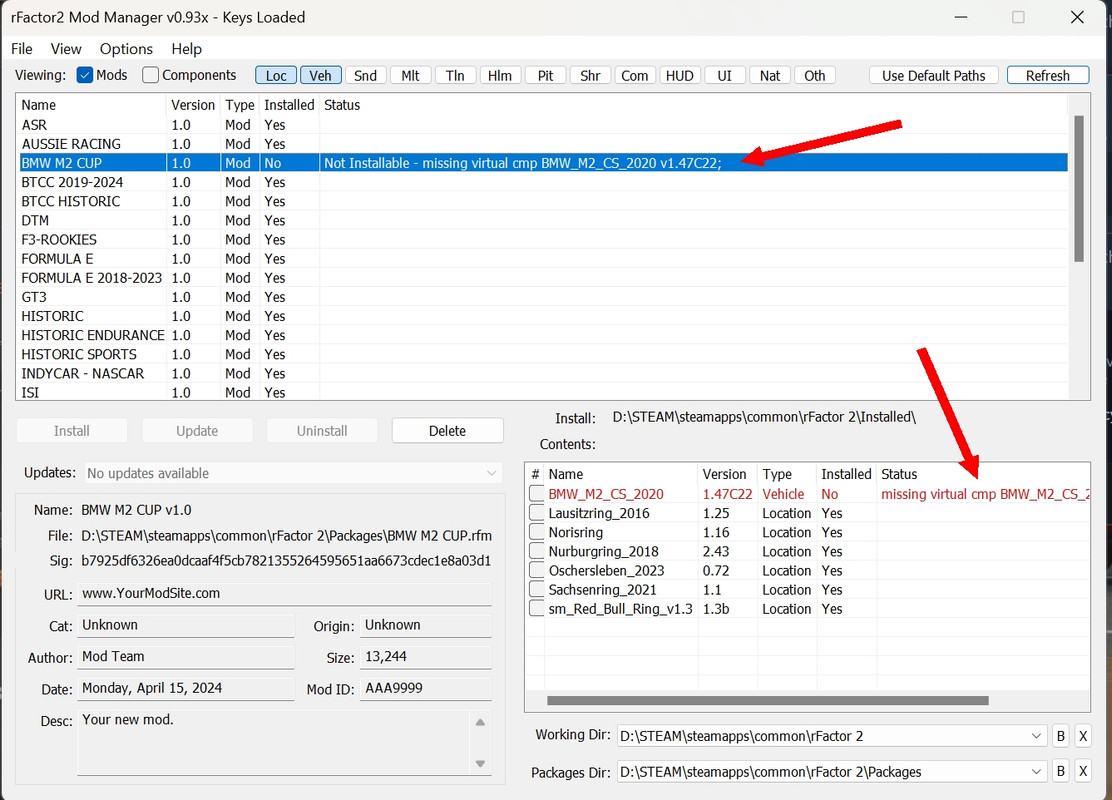Toggle the Veh filter button
This screenshot has width=1112, height=800.
click(x=321, y=76)
